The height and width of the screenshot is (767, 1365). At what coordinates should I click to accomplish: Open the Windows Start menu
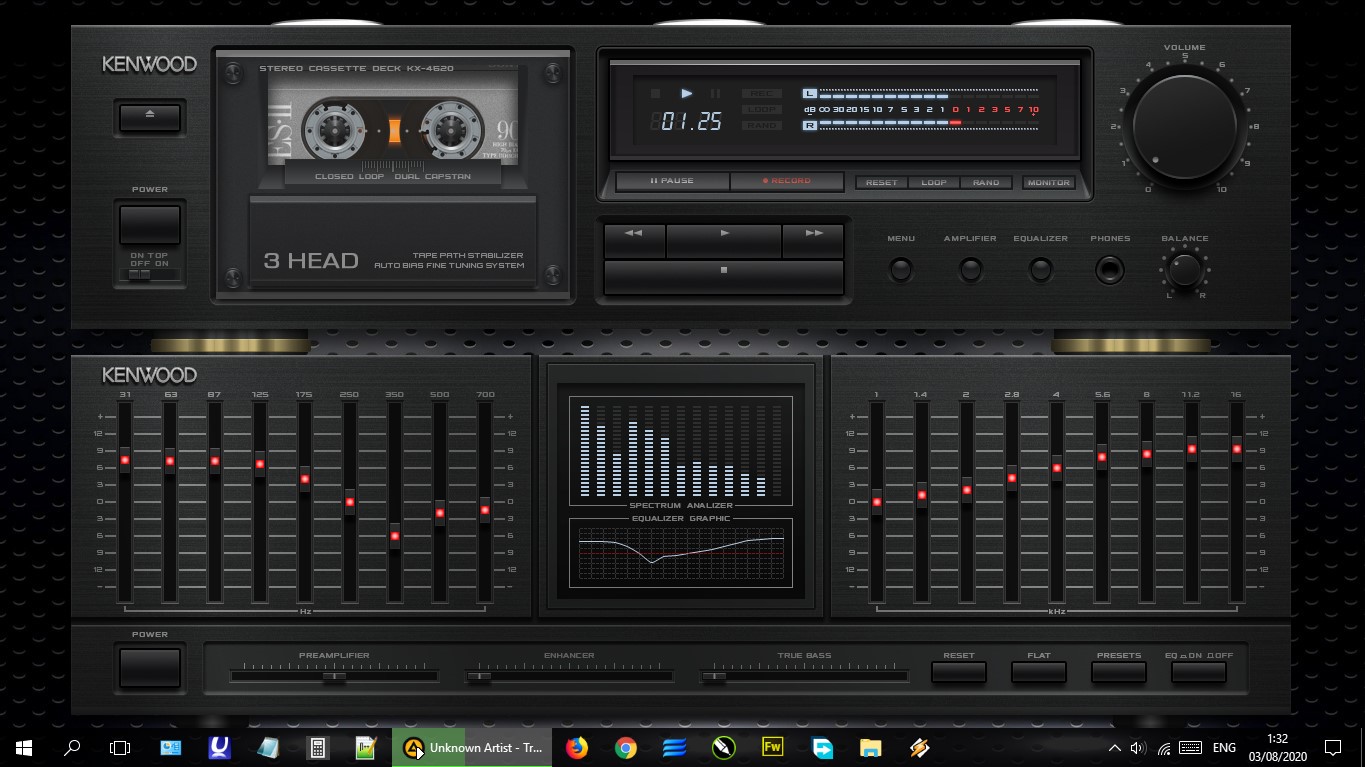[23, 747]
